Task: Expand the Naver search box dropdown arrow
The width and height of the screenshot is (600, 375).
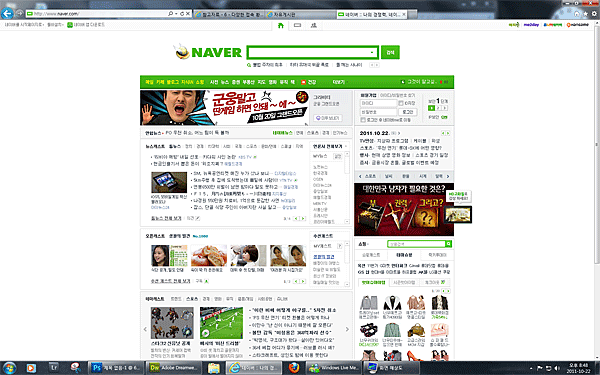Action: (372, 52)
